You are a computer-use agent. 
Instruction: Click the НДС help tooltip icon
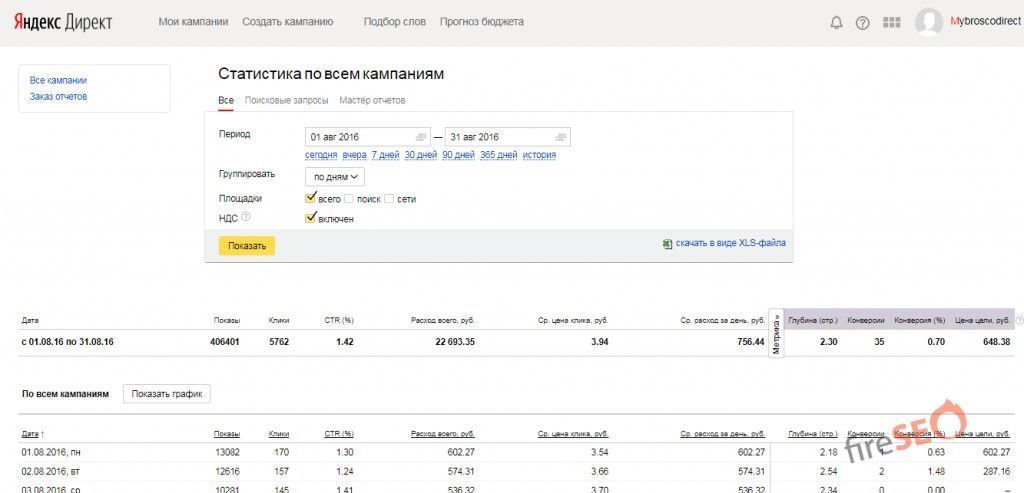246,216
